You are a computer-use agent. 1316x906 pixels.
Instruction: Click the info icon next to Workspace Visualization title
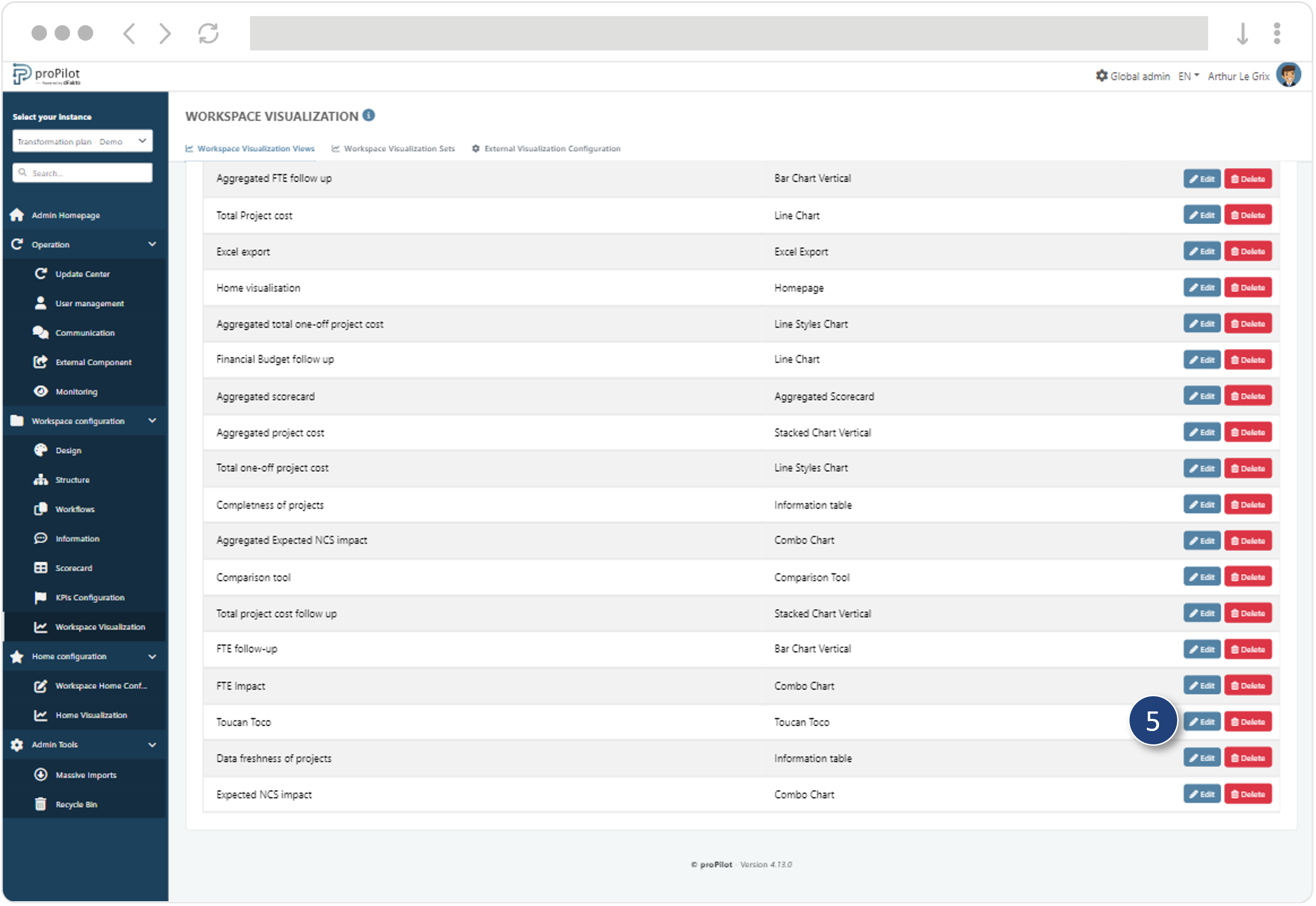coord(368,115)
